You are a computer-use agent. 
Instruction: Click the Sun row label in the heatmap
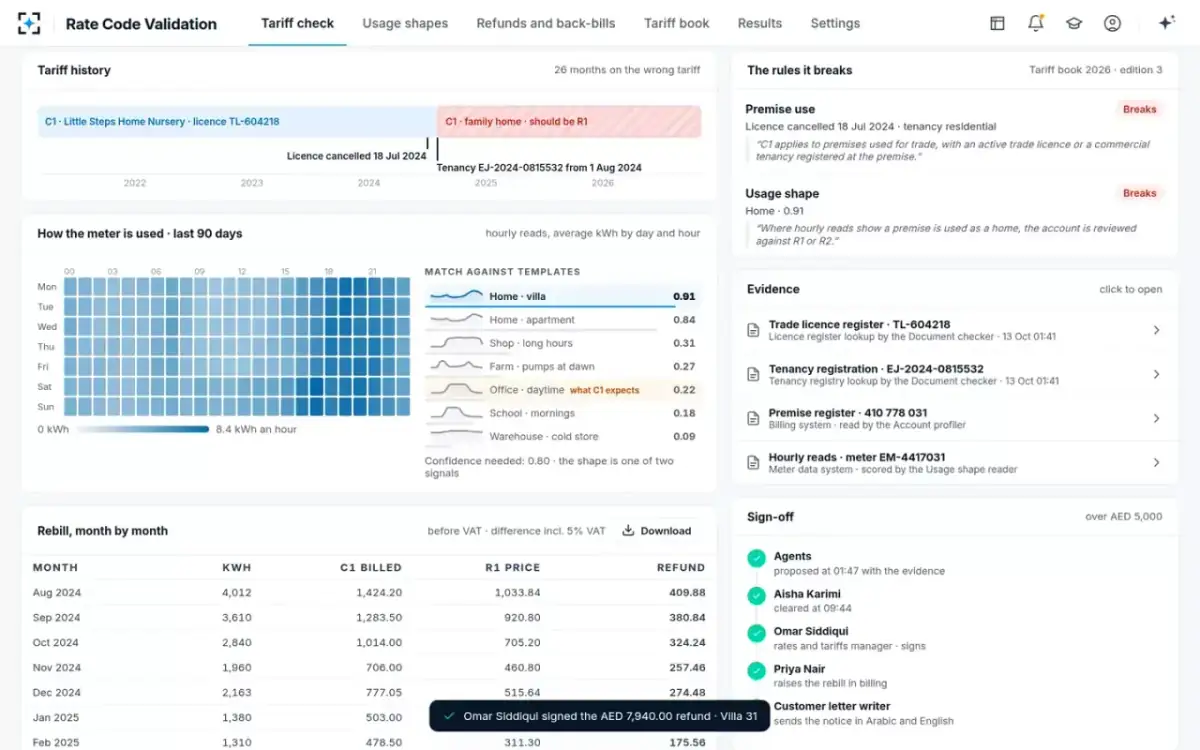tap(46, 407)
